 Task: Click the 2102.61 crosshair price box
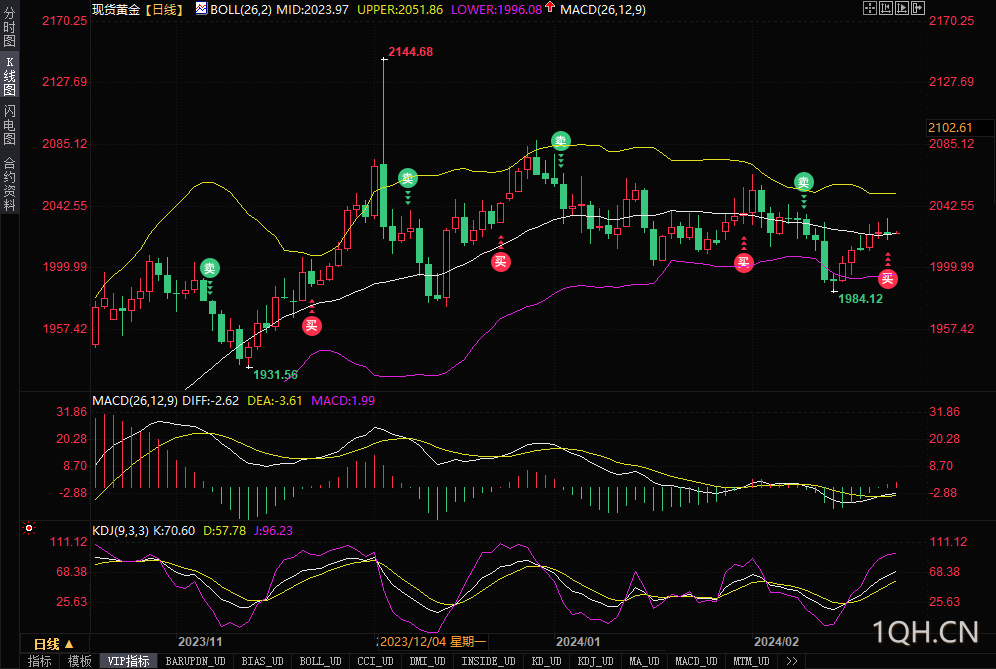click(960, 128)
